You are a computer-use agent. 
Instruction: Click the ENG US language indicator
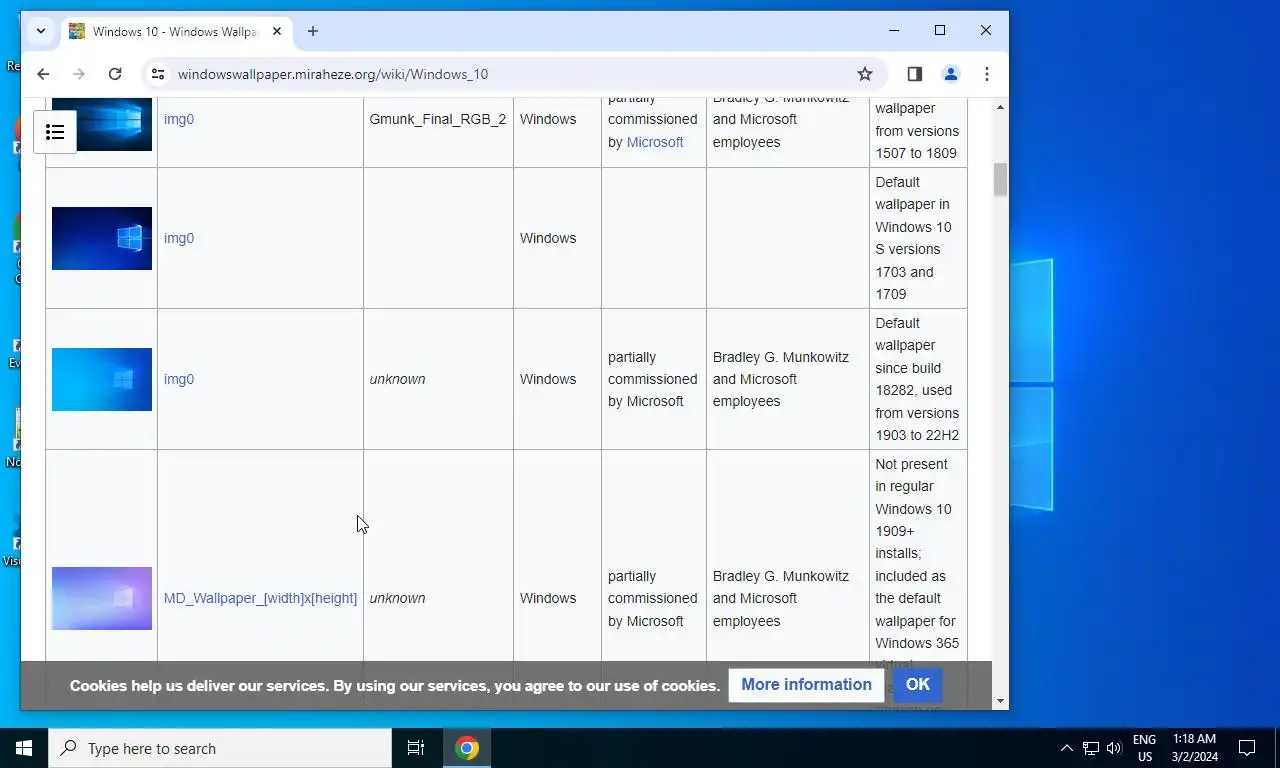coord(1144,748)
